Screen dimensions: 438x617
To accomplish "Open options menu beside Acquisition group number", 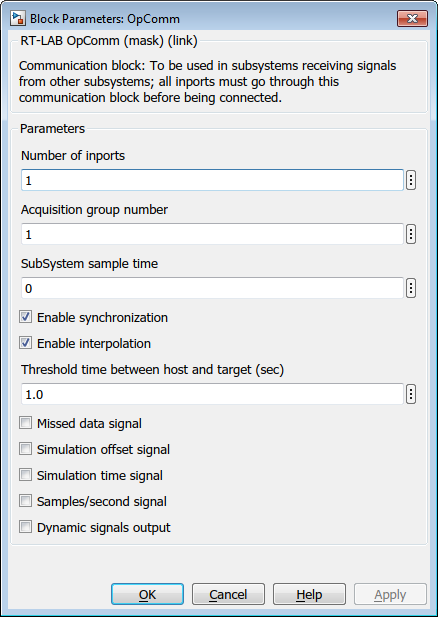I will 410,234.
